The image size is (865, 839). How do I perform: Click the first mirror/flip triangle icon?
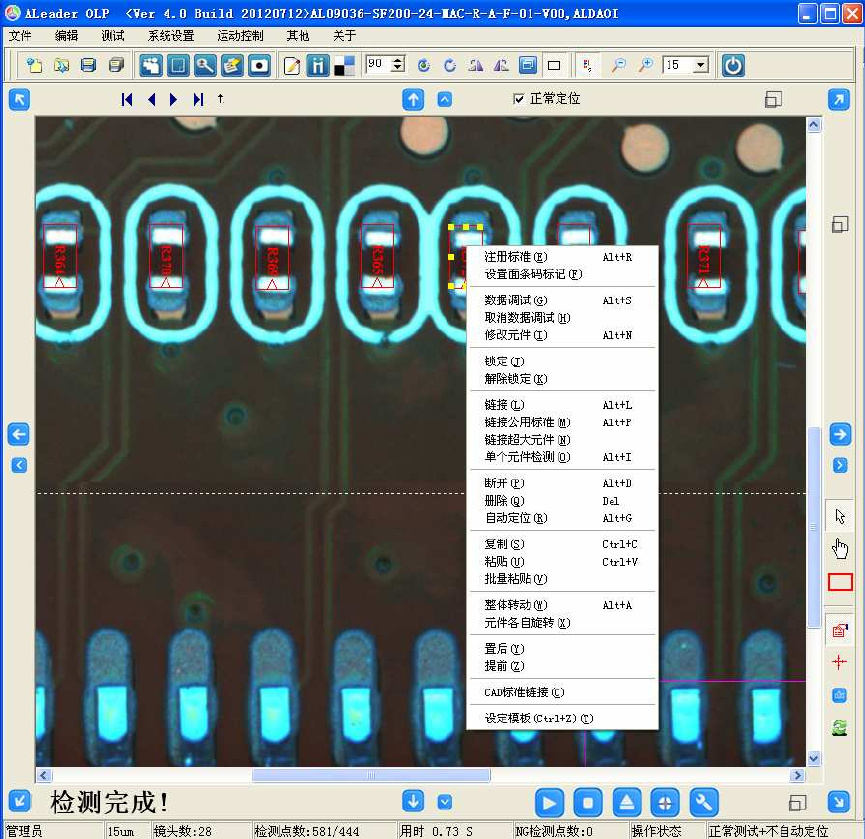(x=476, y=66)
